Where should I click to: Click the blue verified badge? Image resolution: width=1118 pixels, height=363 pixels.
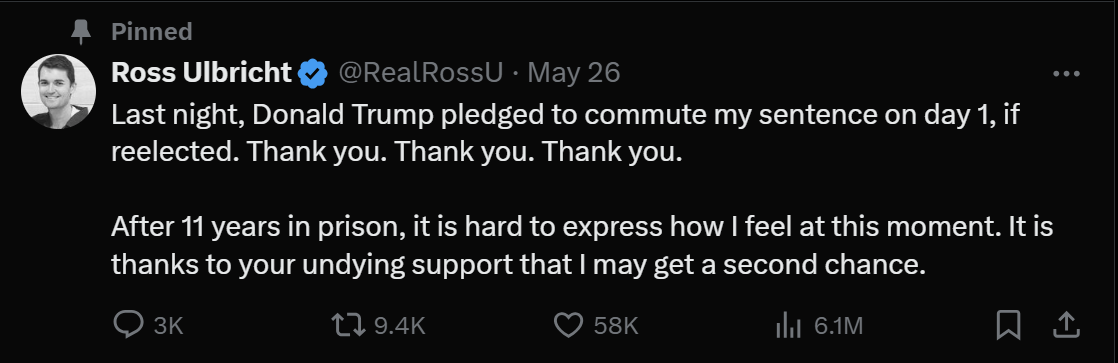[312, 73]
